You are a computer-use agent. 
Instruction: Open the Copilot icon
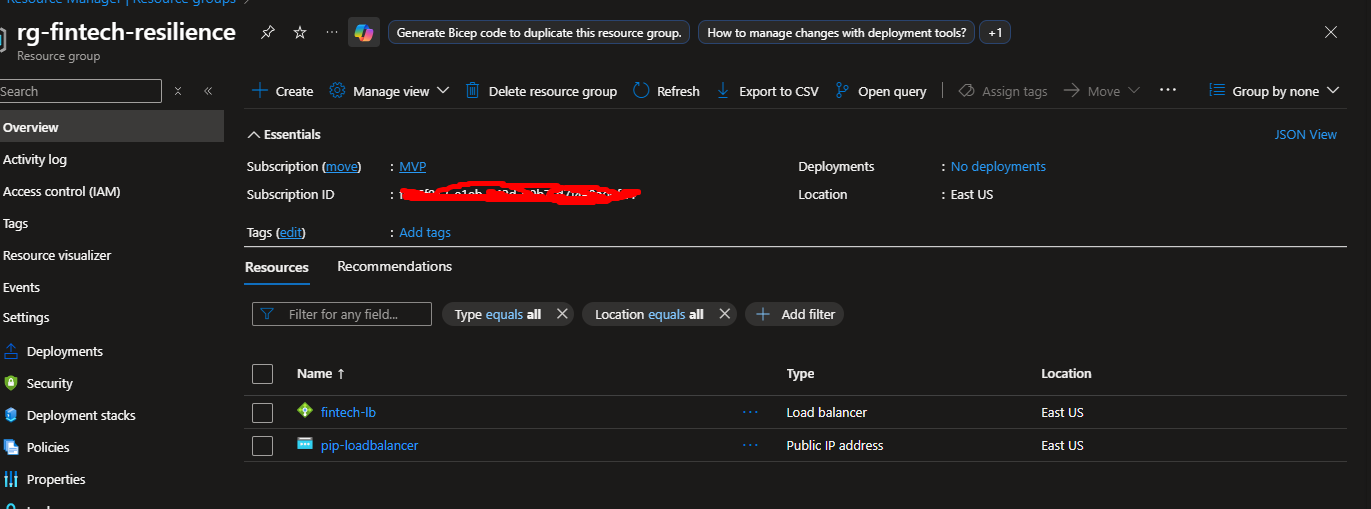(x=363, y=33)
